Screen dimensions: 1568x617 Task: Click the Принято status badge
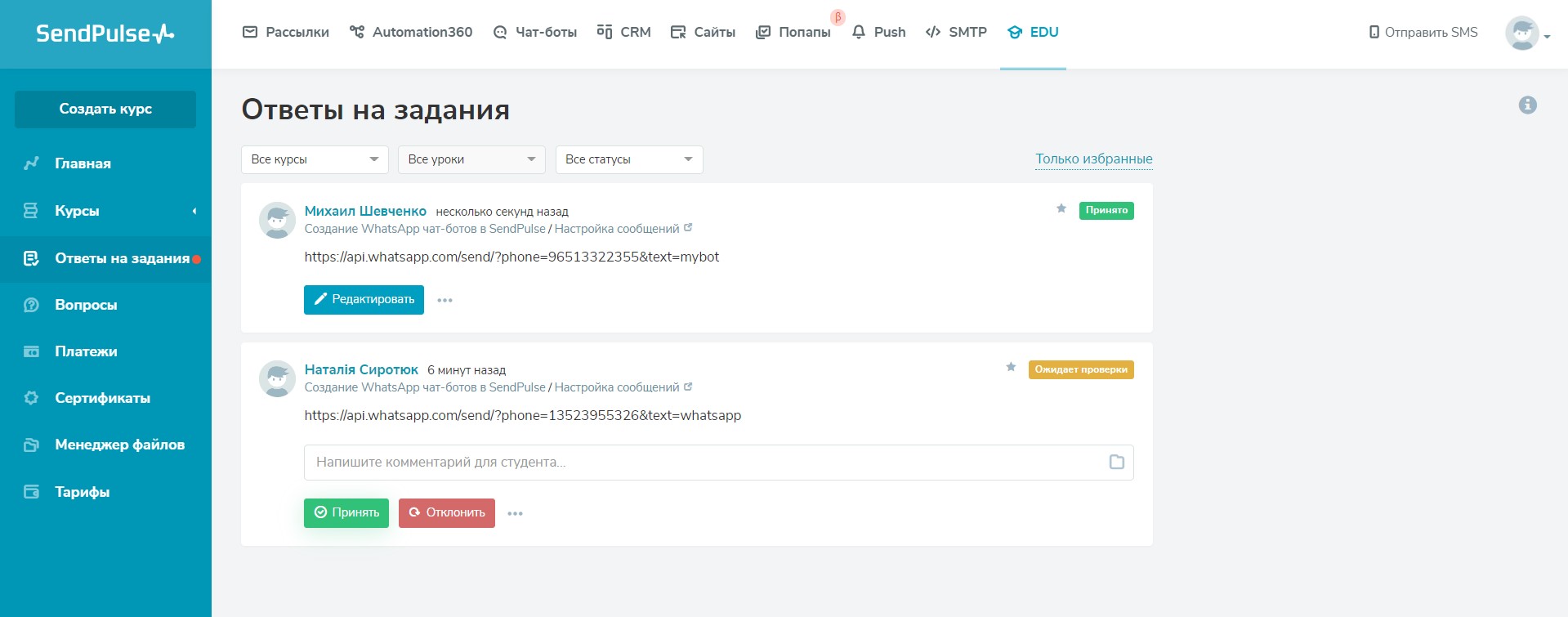1106,211
